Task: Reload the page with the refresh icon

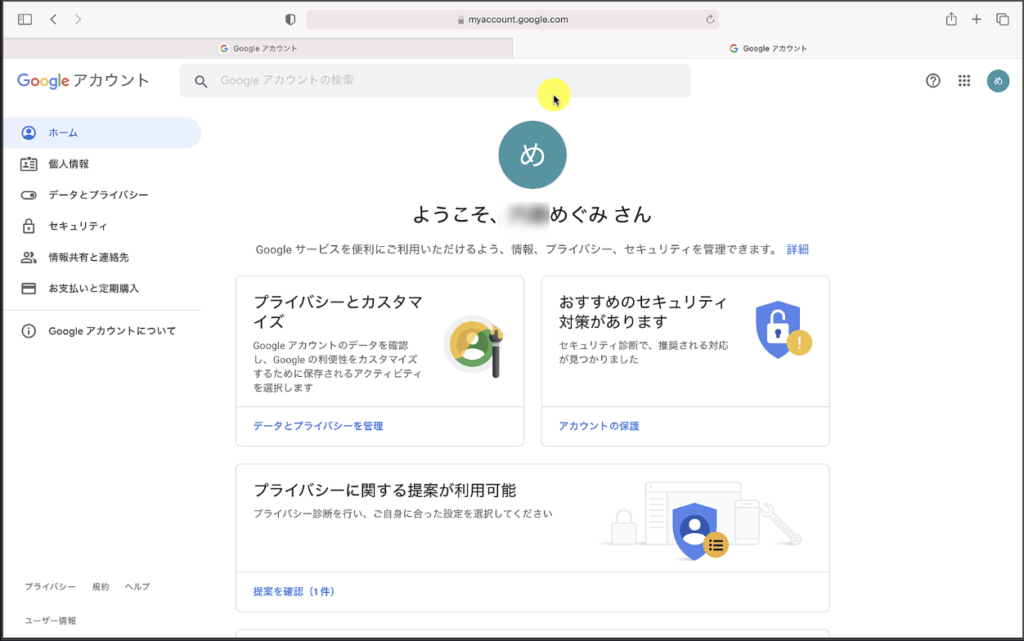Action: coord(710,20)
